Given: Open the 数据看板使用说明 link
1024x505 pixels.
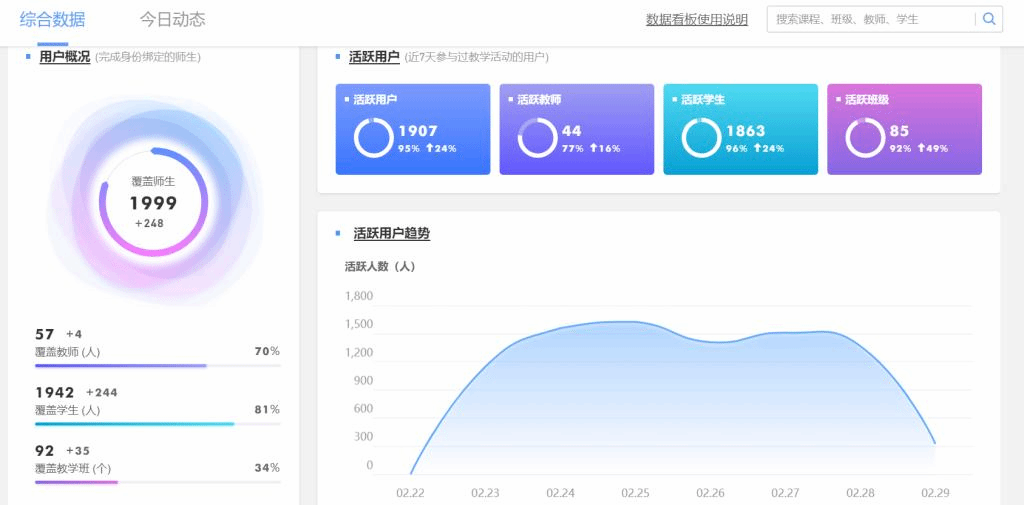Looking at the screenshot, I should 696,19.
